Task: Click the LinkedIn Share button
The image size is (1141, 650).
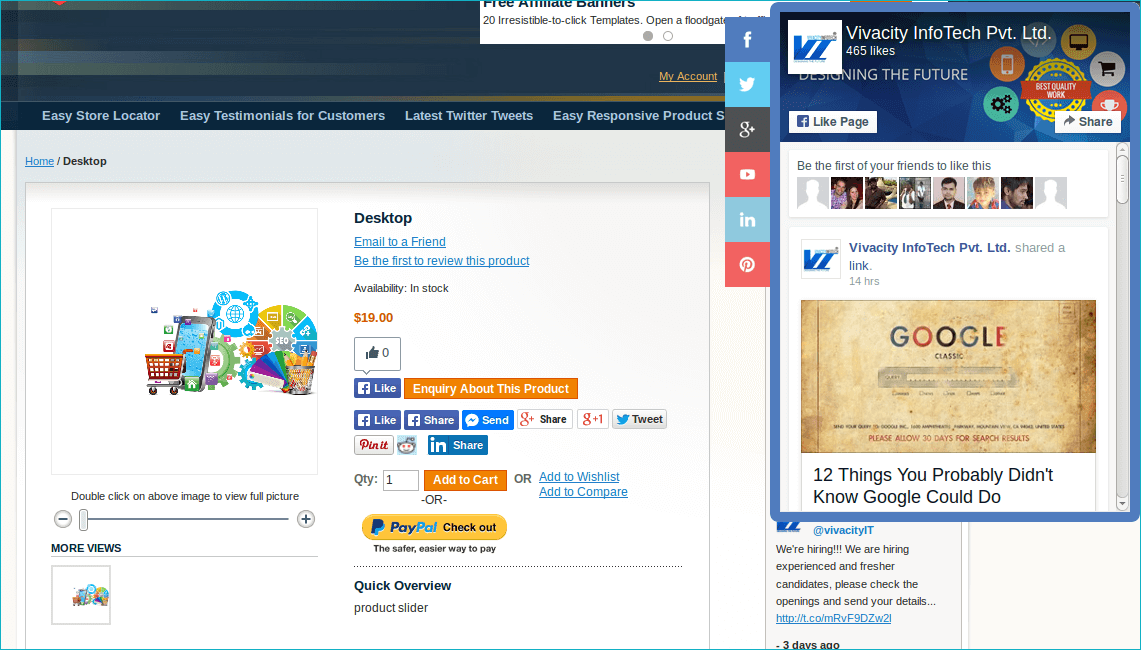Action: click(457, 445)
